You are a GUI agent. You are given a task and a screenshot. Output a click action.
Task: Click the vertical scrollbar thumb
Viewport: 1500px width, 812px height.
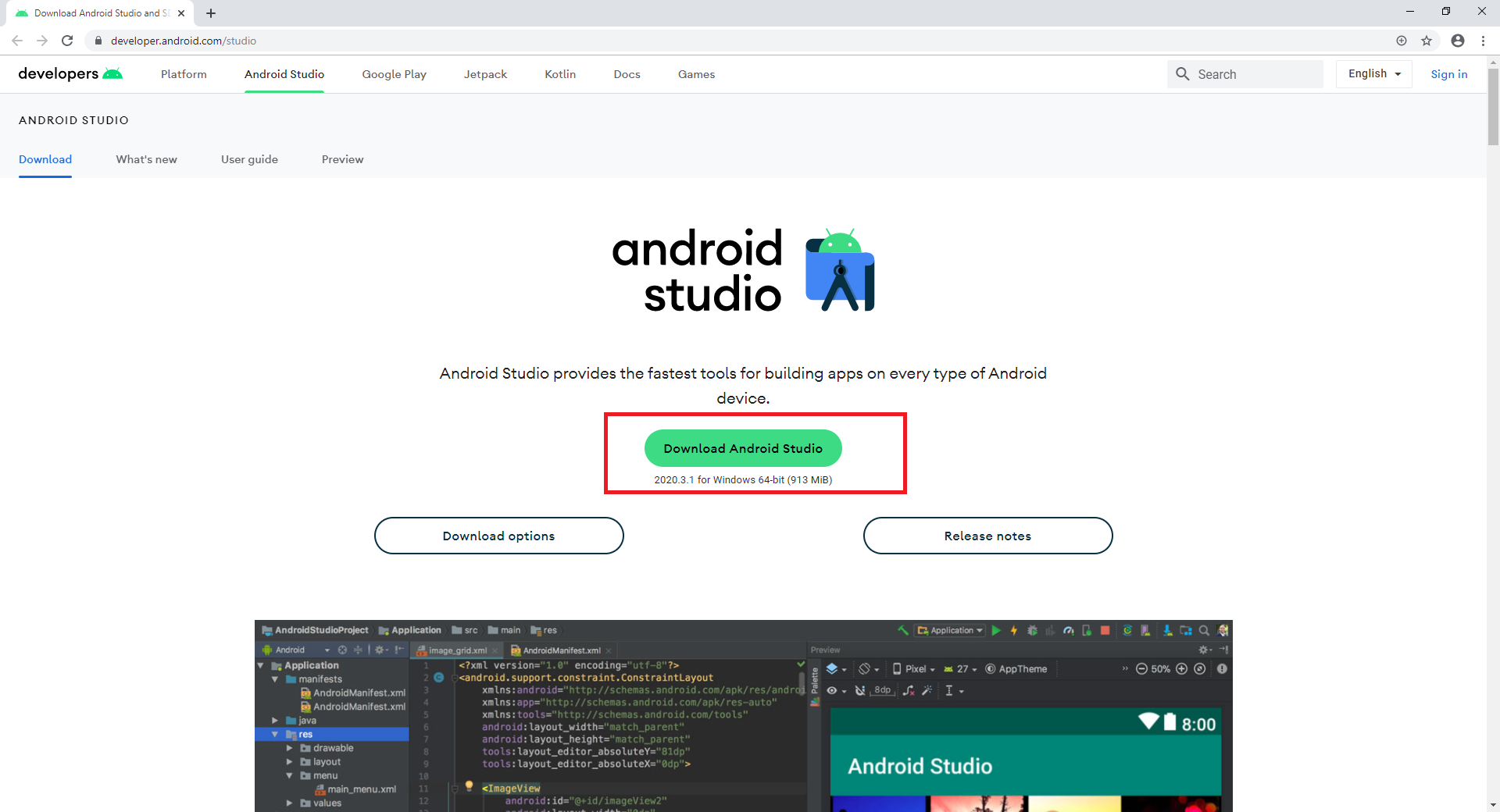pos(1493,107)
